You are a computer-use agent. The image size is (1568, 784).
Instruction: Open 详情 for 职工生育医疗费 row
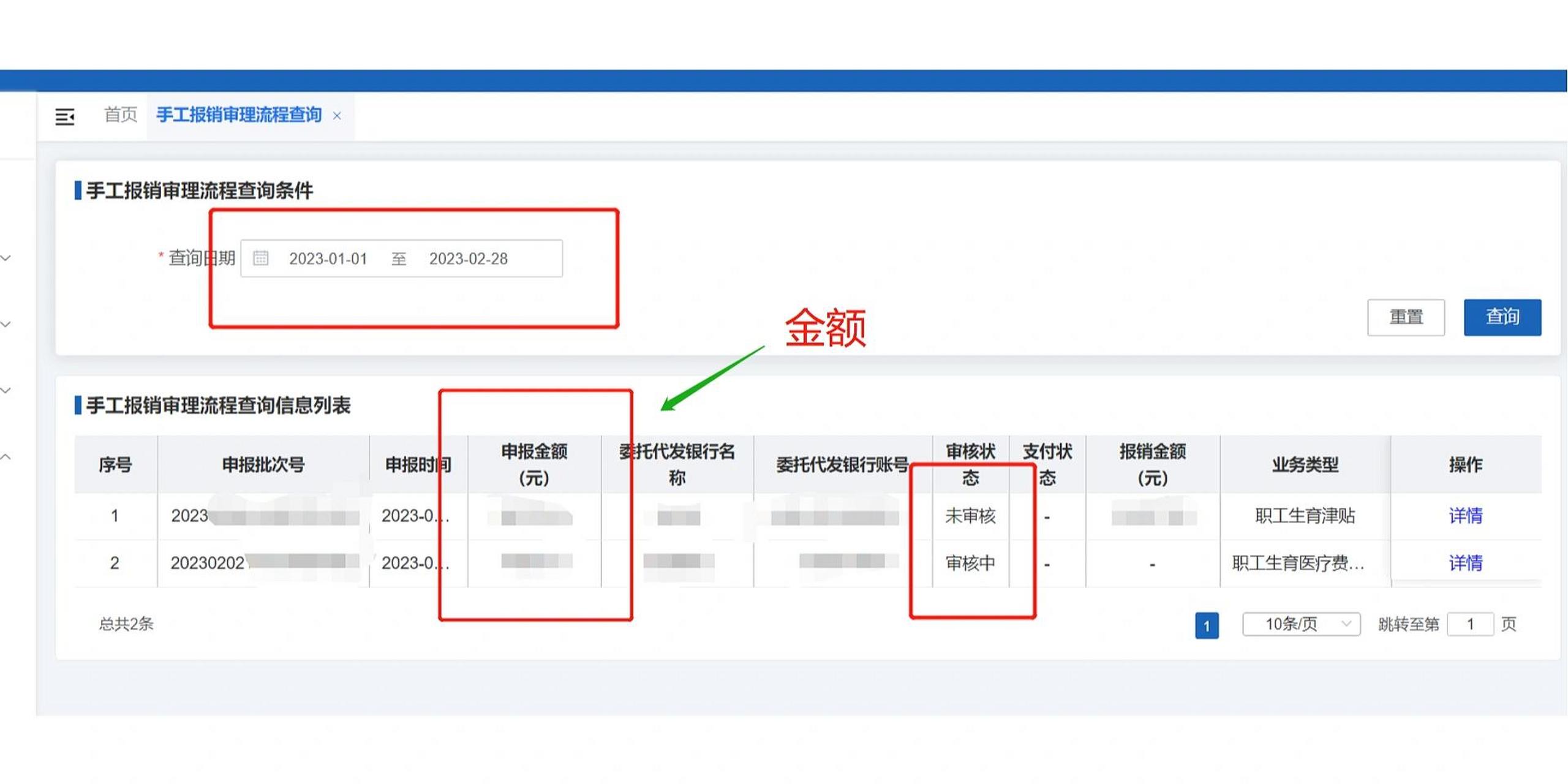(x=1465, y=563)
